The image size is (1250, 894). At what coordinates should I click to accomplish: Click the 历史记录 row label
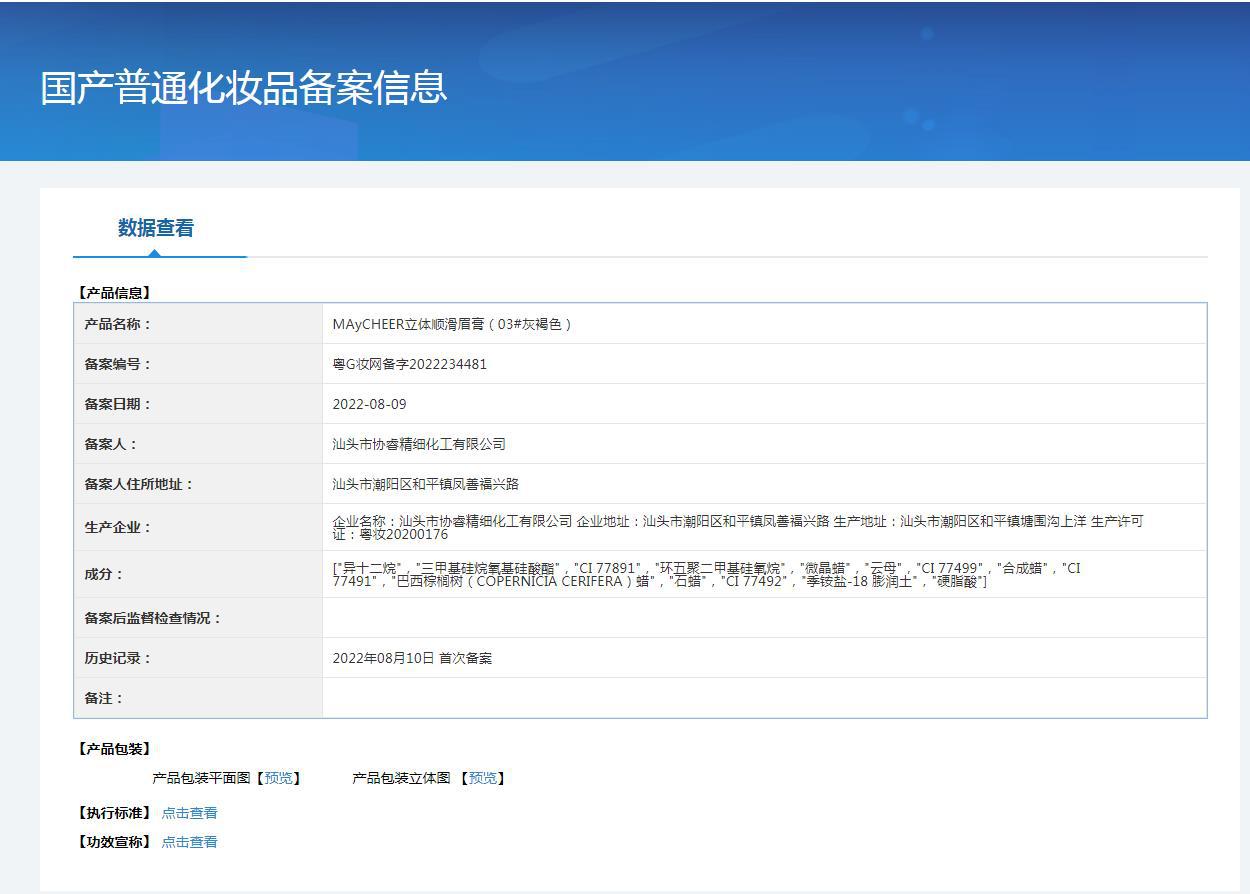click(x=118, y=658)
